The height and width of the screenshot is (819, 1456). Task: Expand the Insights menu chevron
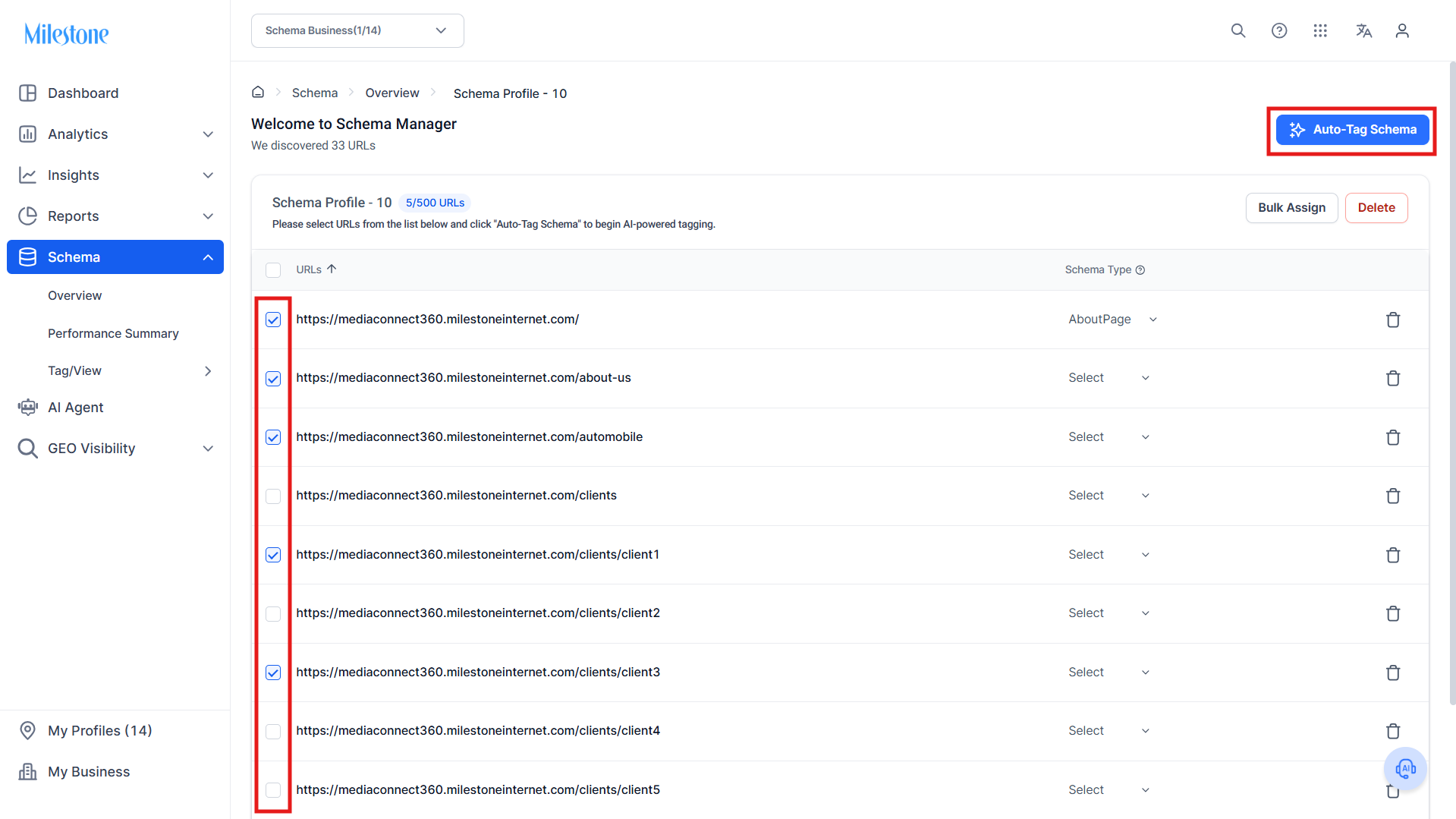(x=208, y=175)
